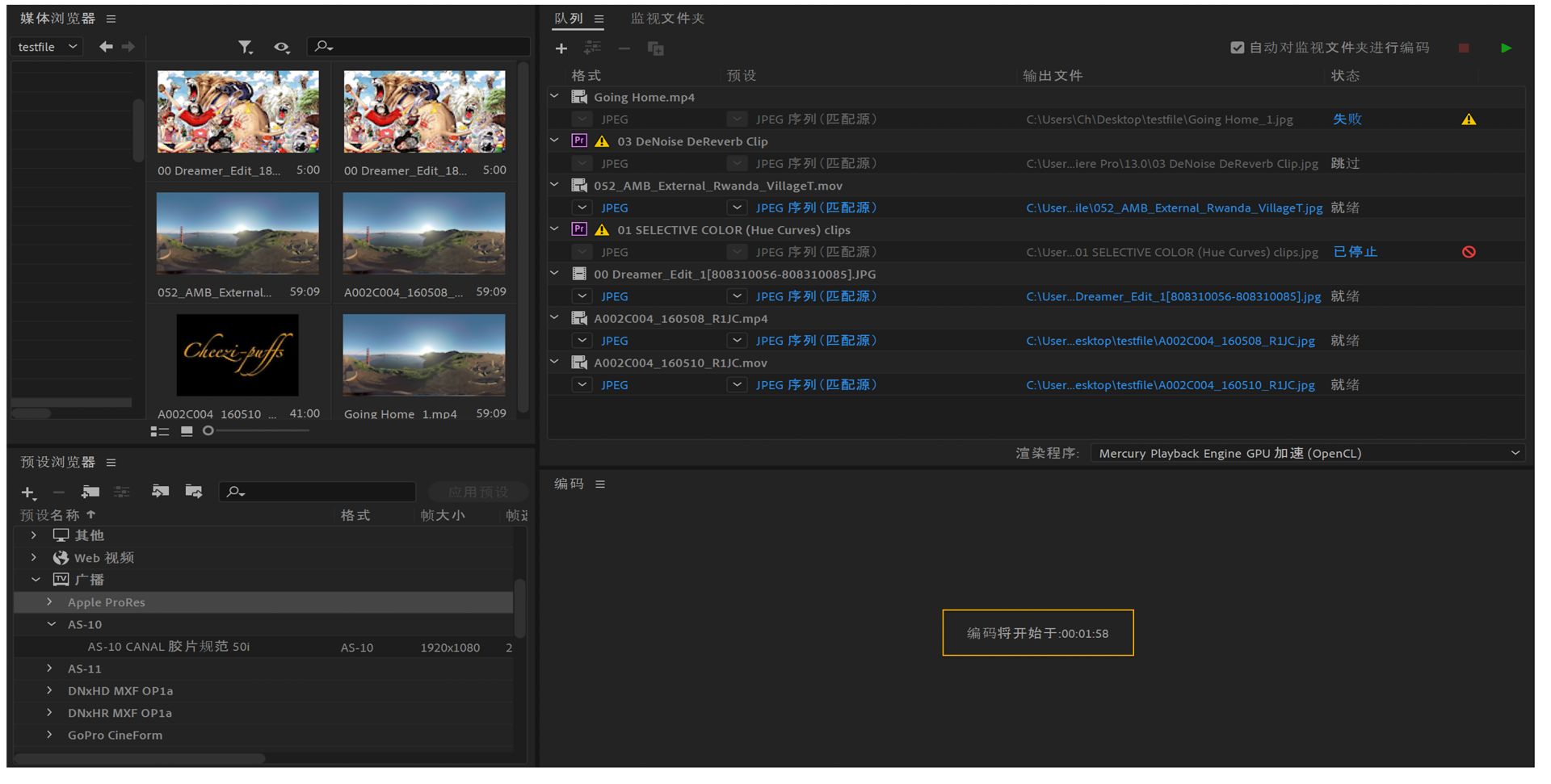This screenshot has height=784, width=1551.
Task: Toggle auto-encode watch folders checkbox
Action: click(x=1237, y=48)
